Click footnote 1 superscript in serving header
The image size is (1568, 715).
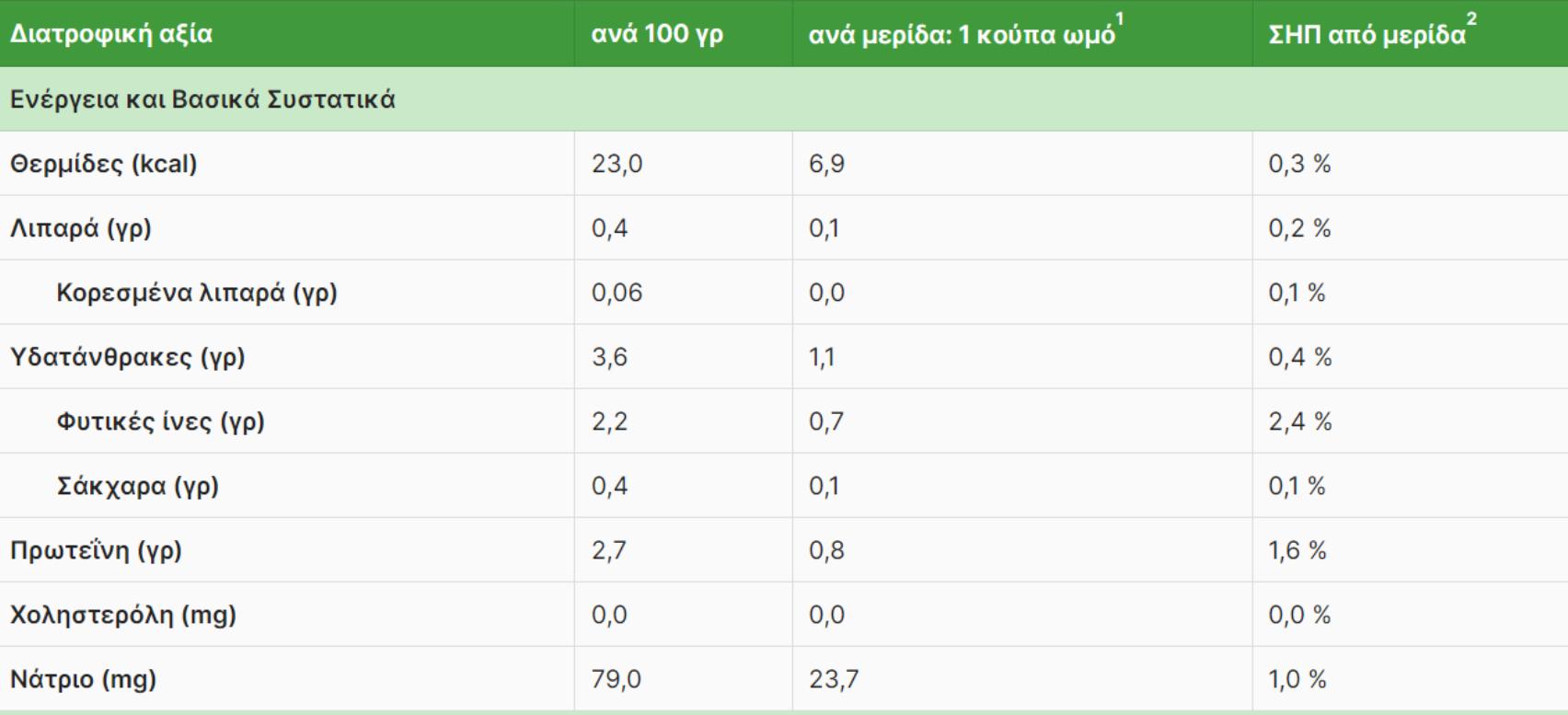[1120, 19]
